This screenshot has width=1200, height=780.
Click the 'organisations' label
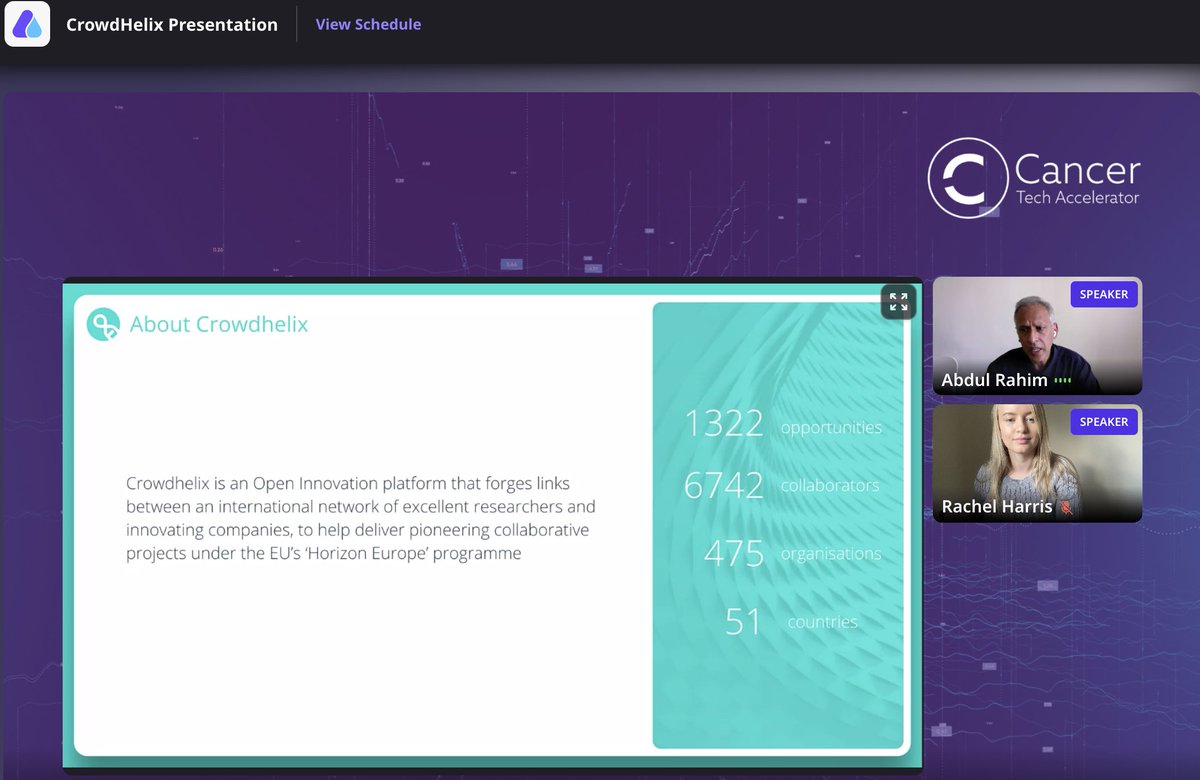click(x=831, y=554)
